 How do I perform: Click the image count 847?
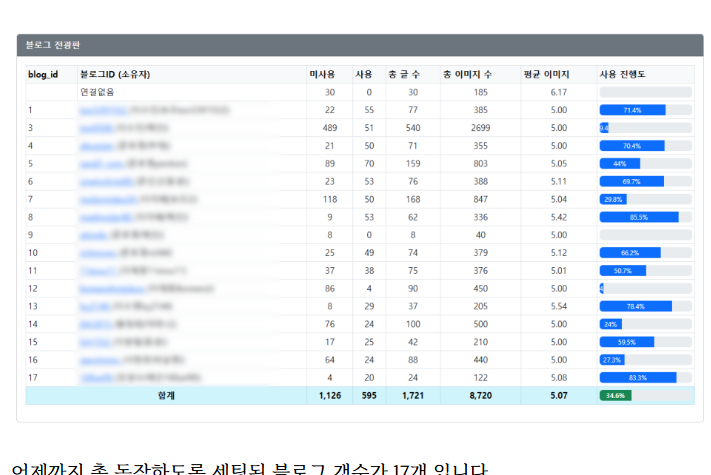click(x=481, y=199)
